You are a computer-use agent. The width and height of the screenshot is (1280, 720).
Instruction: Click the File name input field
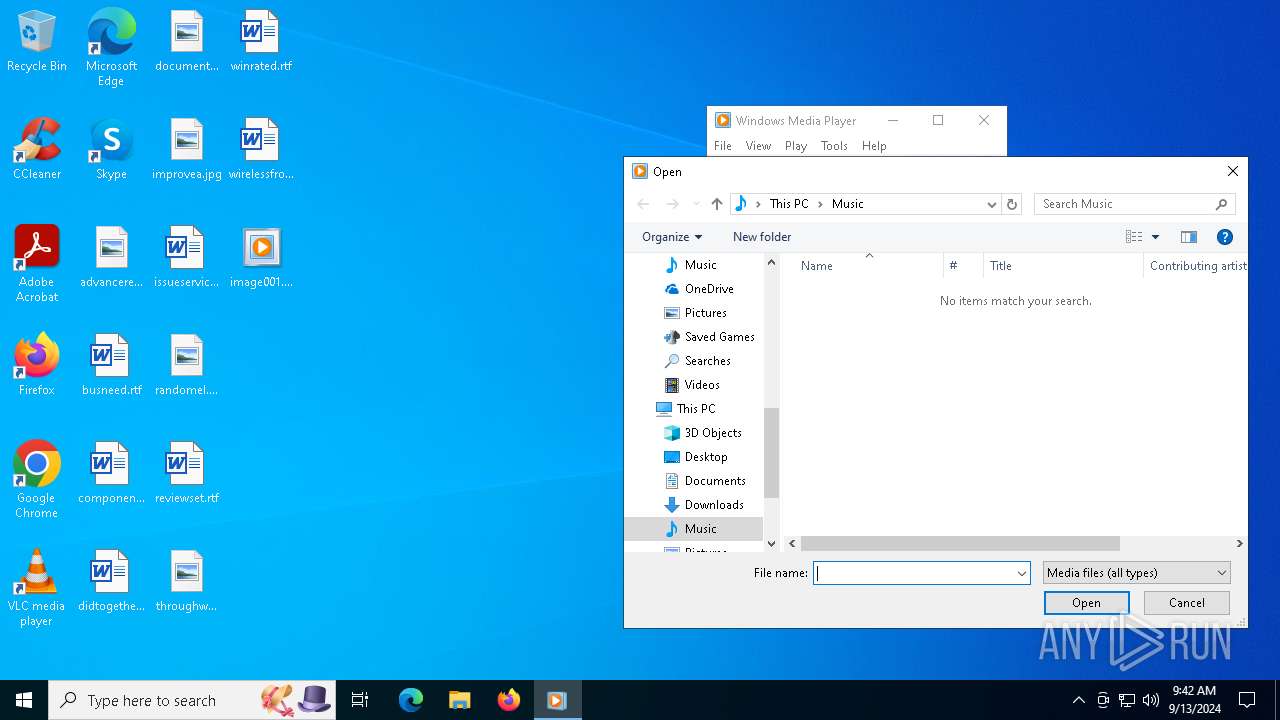point(914,573)
